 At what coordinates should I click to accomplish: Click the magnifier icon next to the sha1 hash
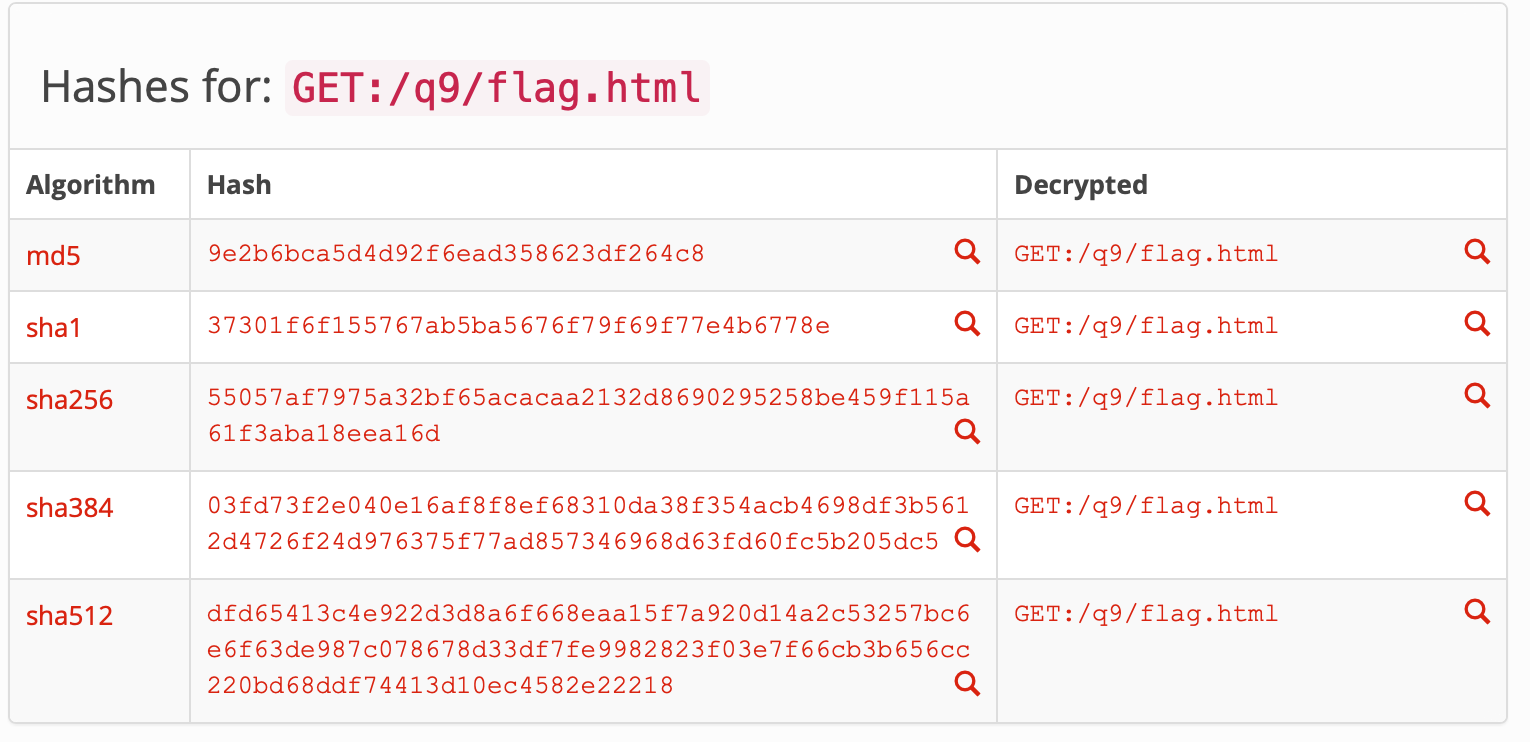coord(966,324)
